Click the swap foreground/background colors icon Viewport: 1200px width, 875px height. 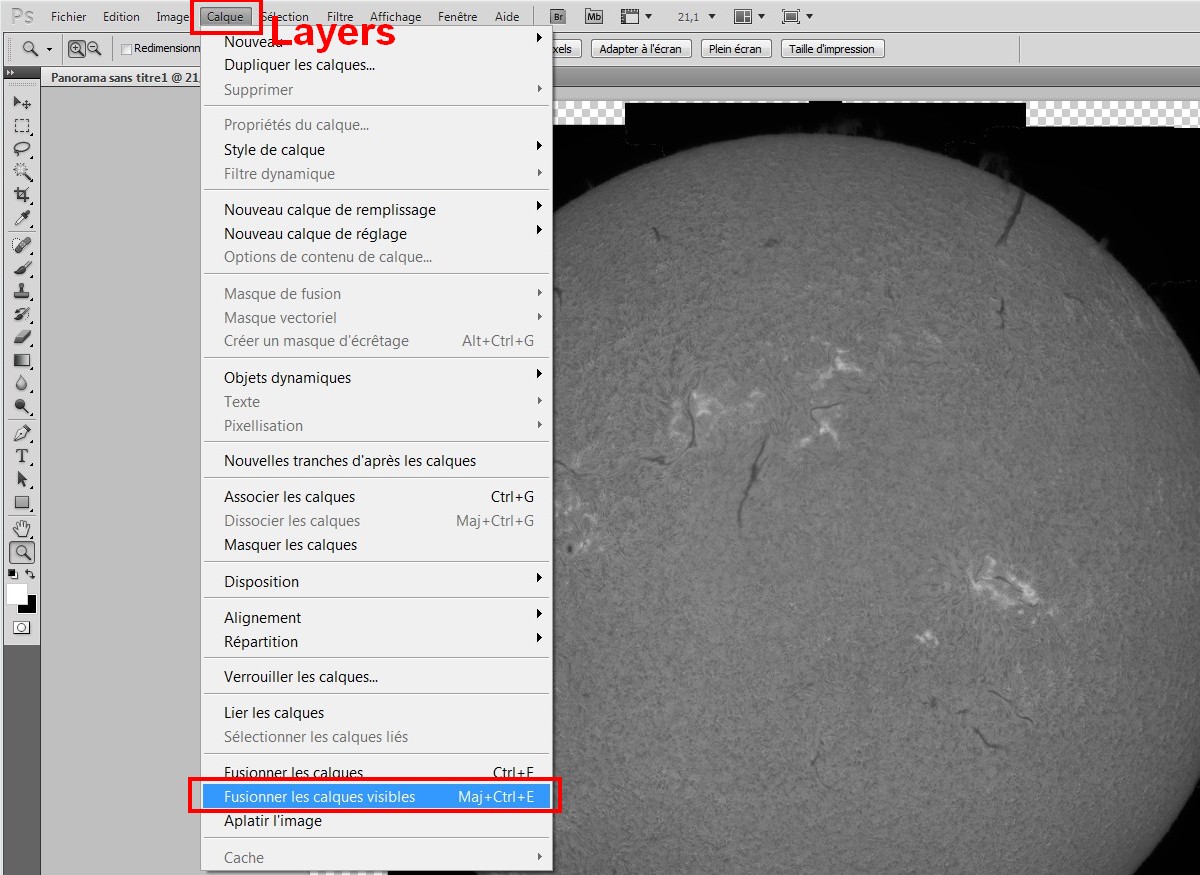[31, 574]
